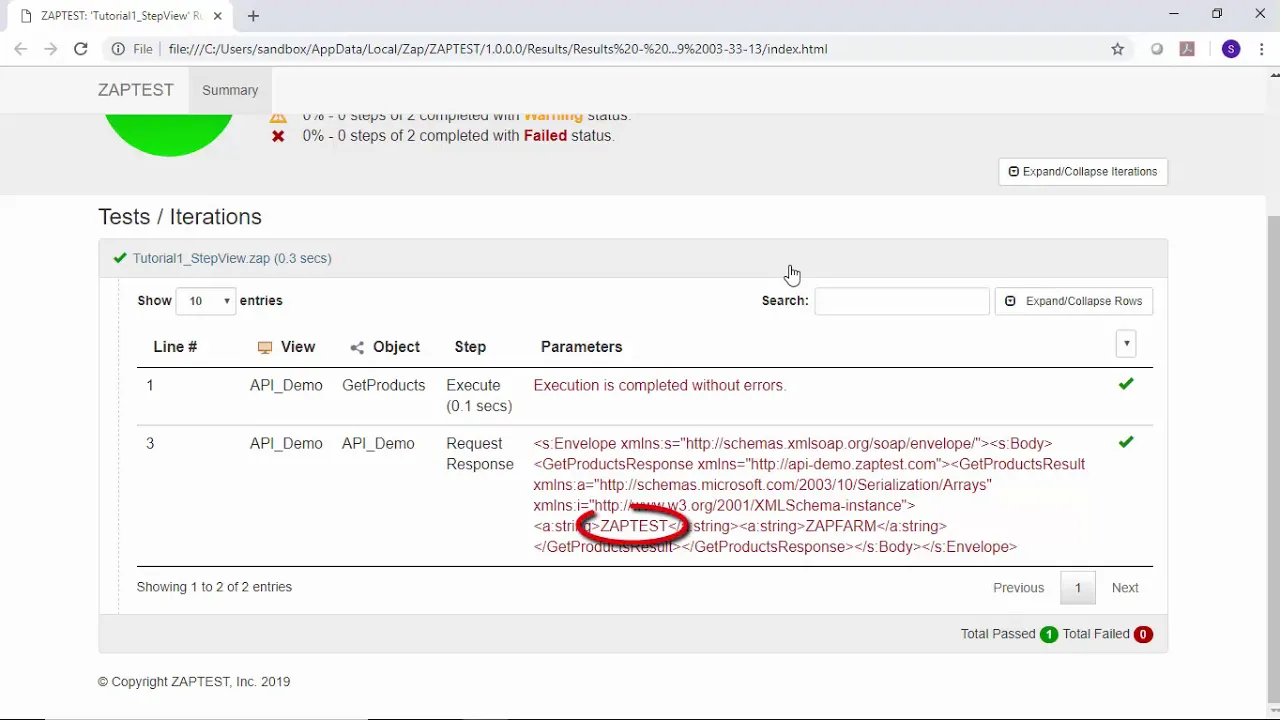The image size is (1280, 720).
Task: Select the ZAPTEST 'Tutorial1_StepView' browser tab
Action: [x=120, y=16]
